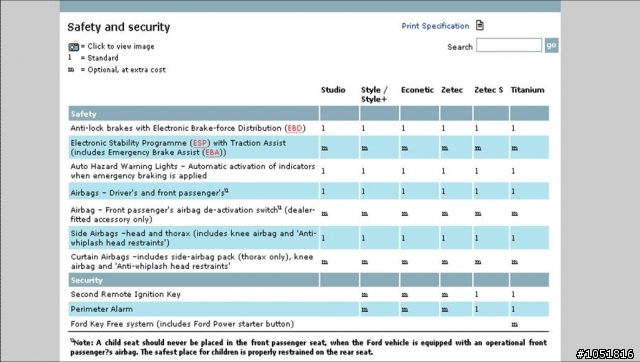Select the airbag de-activation switch row label

coord(193,215)
